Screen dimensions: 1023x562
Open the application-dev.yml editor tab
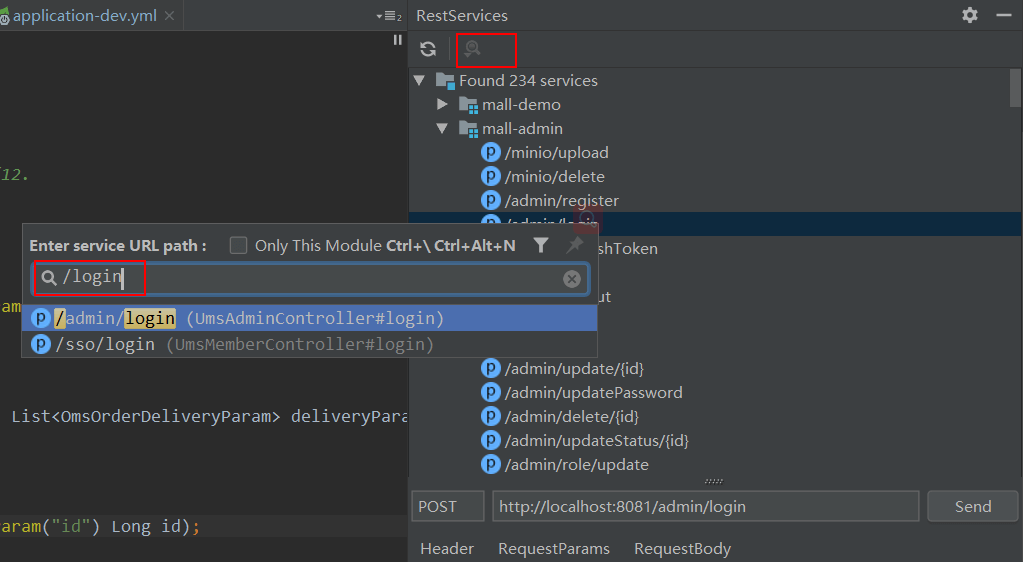click(x=85, y=16)
